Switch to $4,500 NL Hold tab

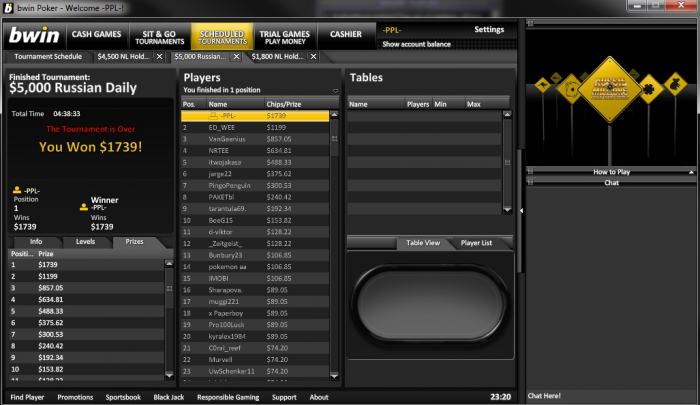(x=123, y=57)
